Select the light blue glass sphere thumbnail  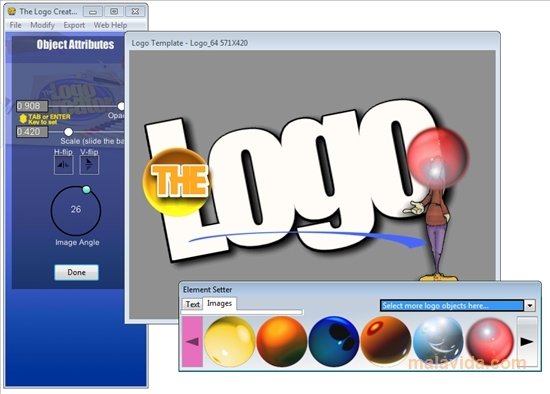click(438, 341)
